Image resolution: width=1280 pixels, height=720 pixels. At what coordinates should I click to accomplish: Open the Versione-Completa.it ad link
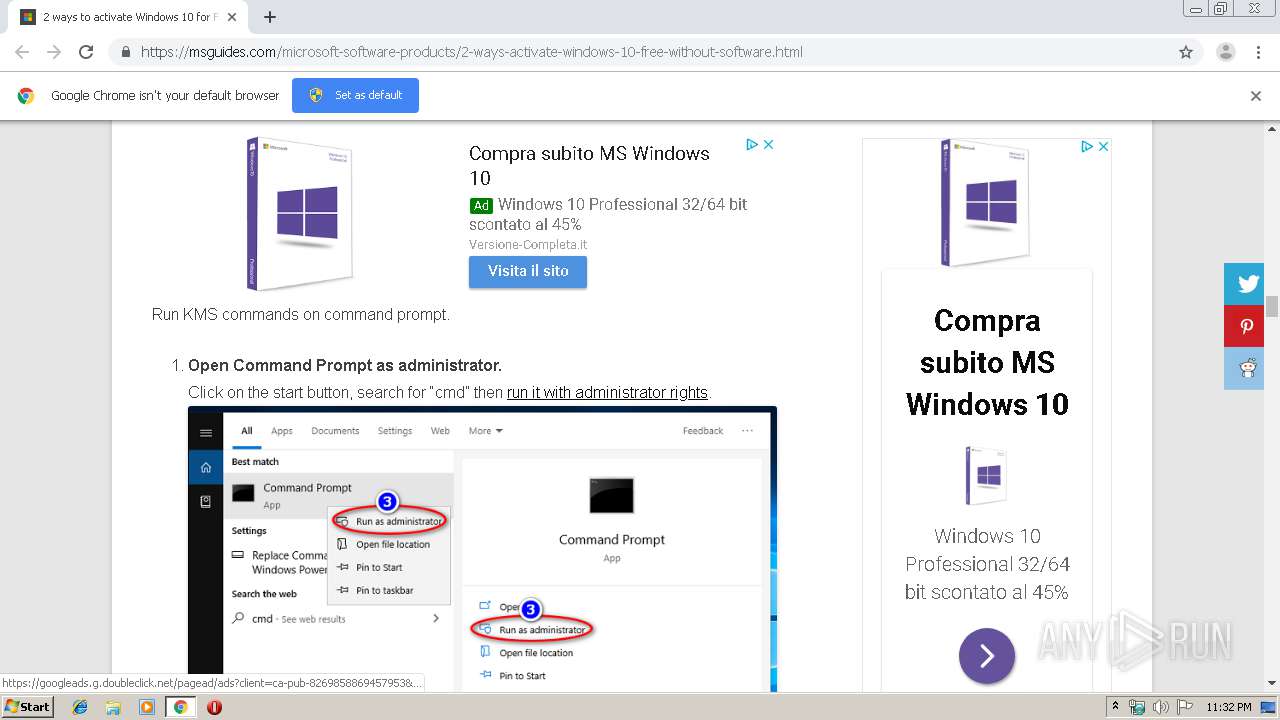coord(528,245)
